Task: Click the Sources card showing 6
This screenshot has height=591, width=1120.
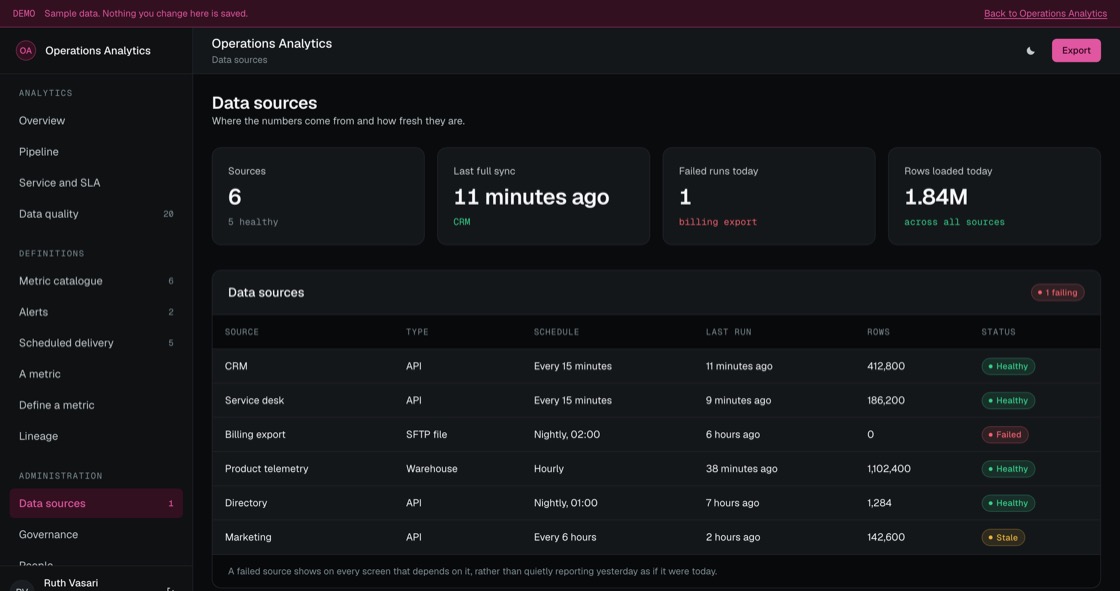Action: point(318,197)
